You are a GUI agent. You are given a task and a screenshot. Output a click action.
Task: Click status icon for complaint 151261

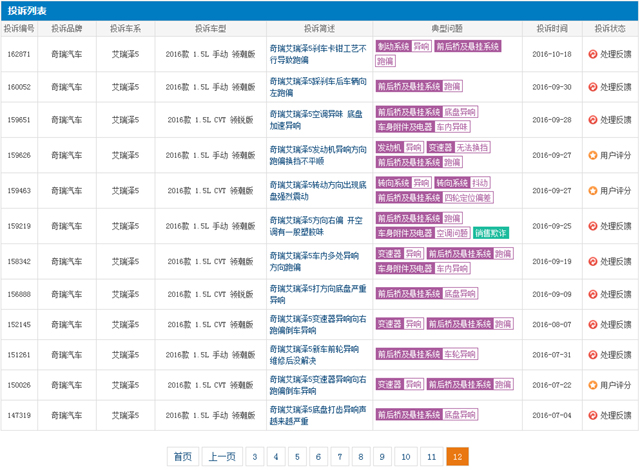tap(593, 355)
